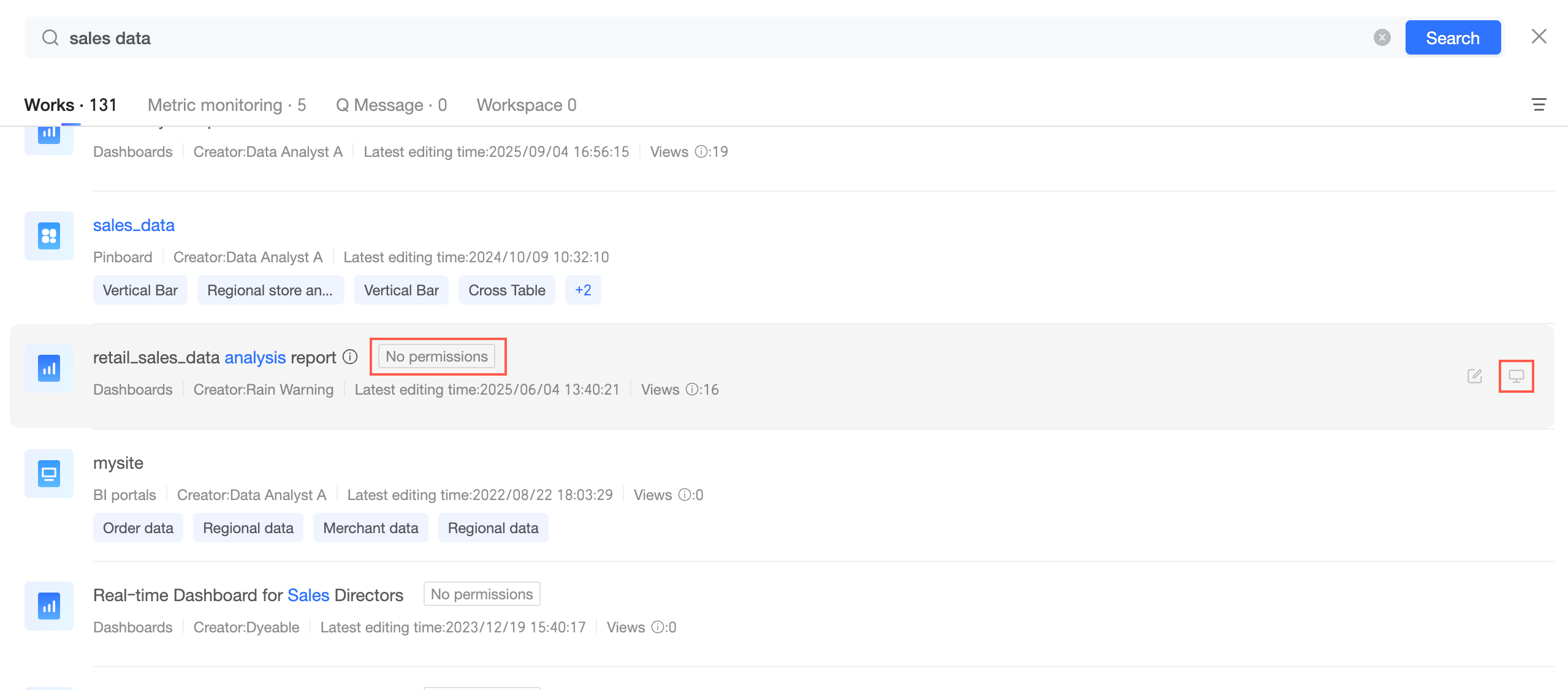Open the sales_data link
Screen dimensions: 1568x690
pyautogui.click(x=134, y=226)
